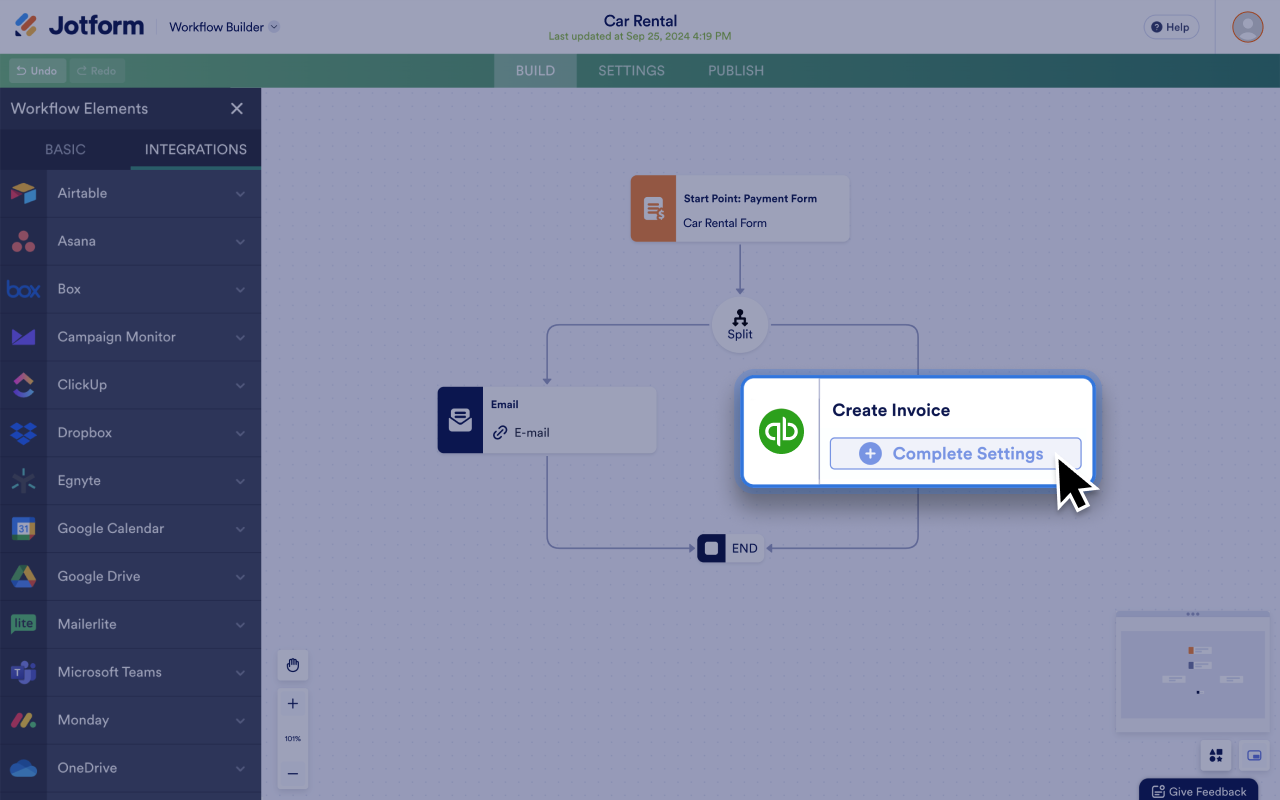This screenshot has height=800, width=1280.
Task: Click the OneDrive integration icon
Action: point(23,768)
